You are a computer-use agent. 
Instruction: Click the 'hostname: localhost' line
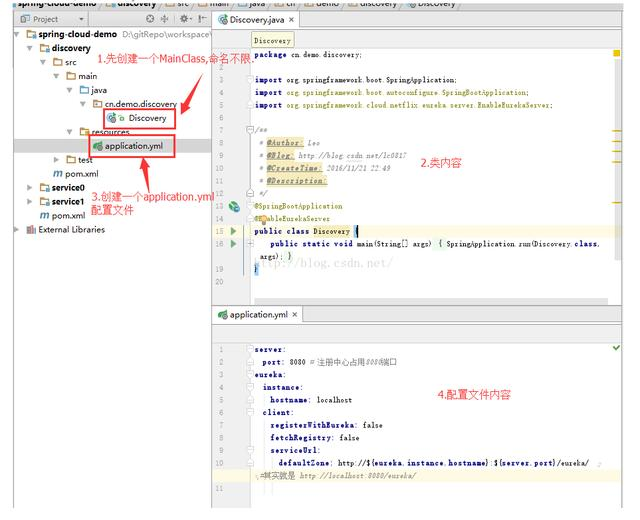pyautogui.click(x=311, y=400)
